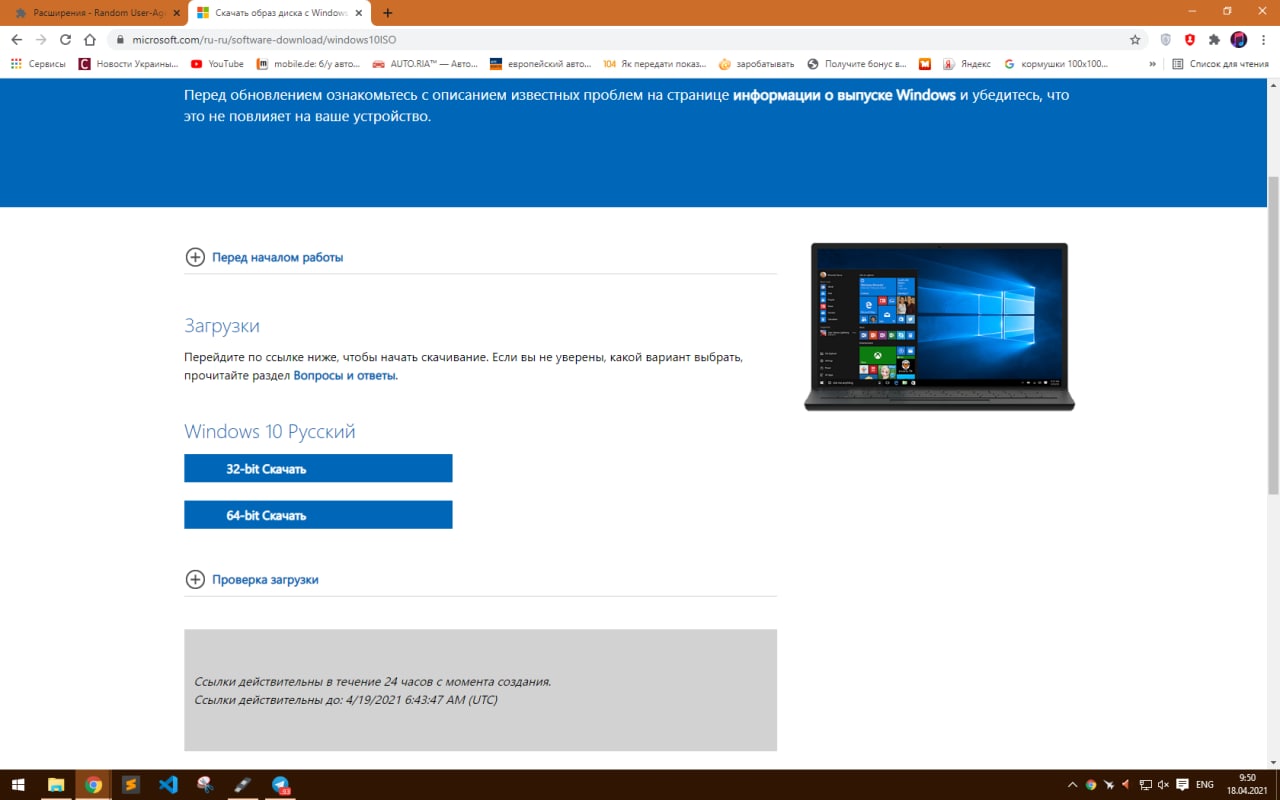The height and width of the screenshot is (800, 1280).
Task: Open a new browser tab
Action: coord(388,13)
